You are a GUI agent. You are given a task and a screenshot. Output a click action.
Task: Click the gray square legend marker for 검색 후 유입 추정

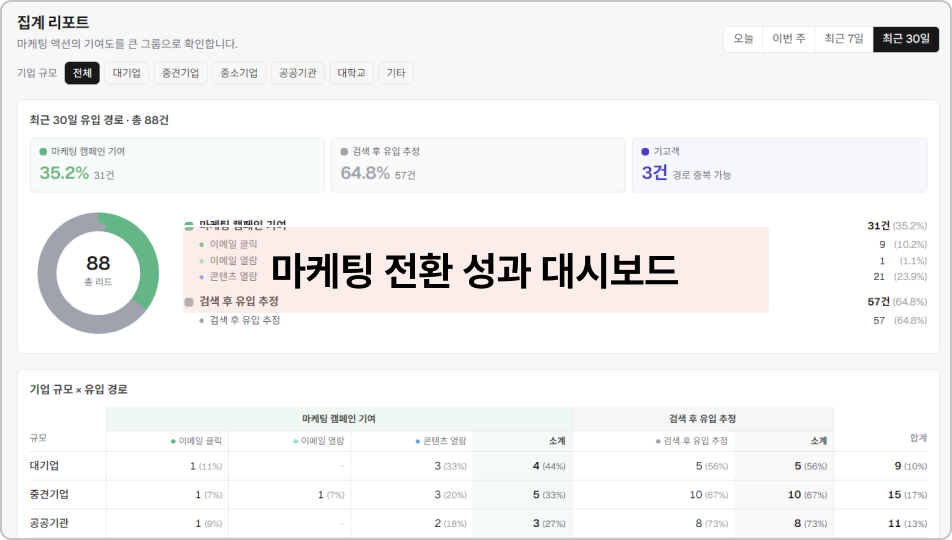click(189, 302)
